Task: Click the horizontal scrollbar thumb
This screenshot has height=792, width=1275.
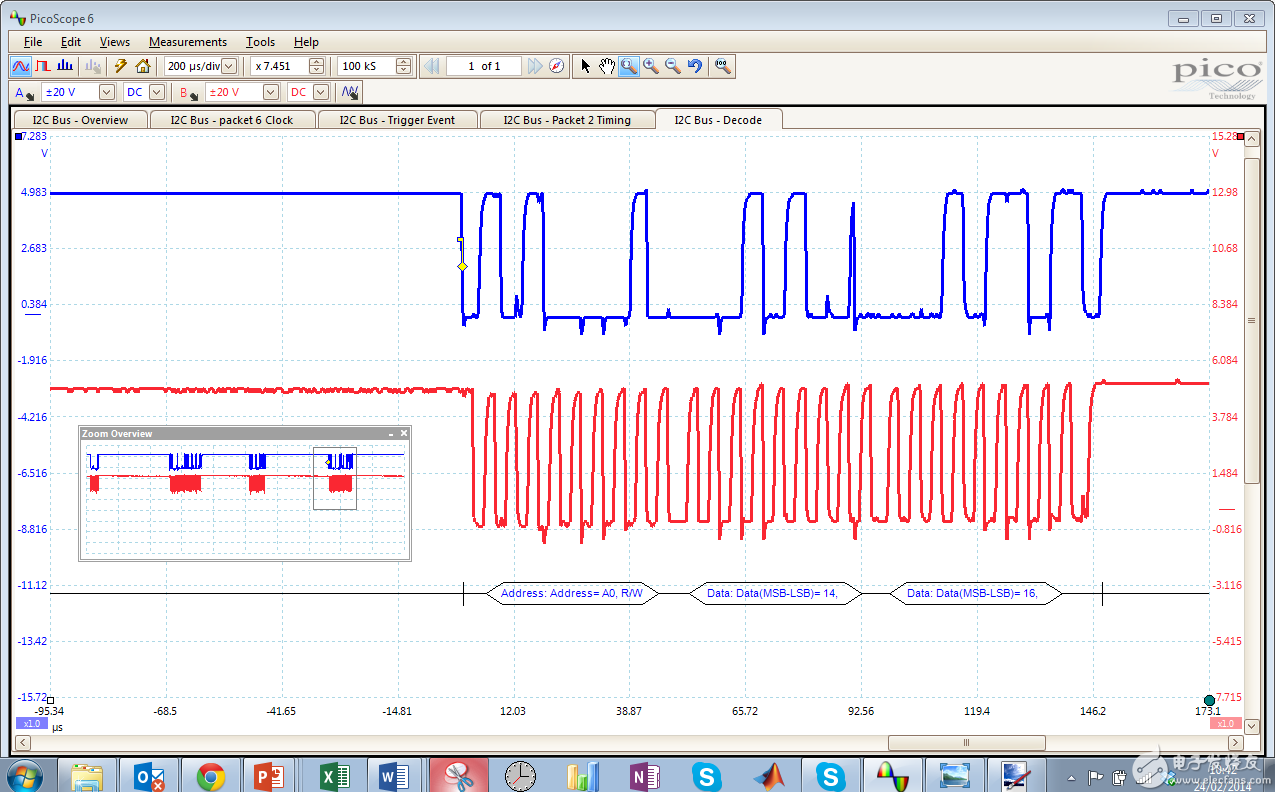Action: click(966, 743)
